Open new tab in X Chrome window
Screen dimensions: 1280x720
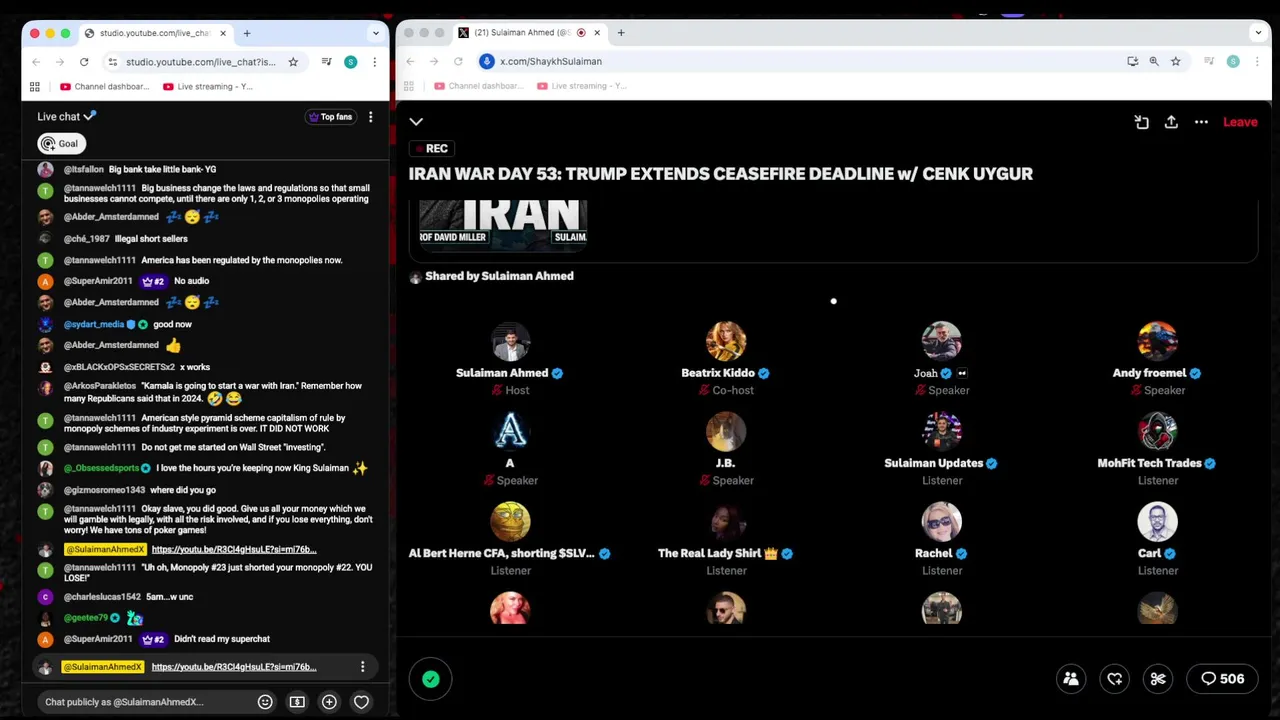[x=621, y=33]
